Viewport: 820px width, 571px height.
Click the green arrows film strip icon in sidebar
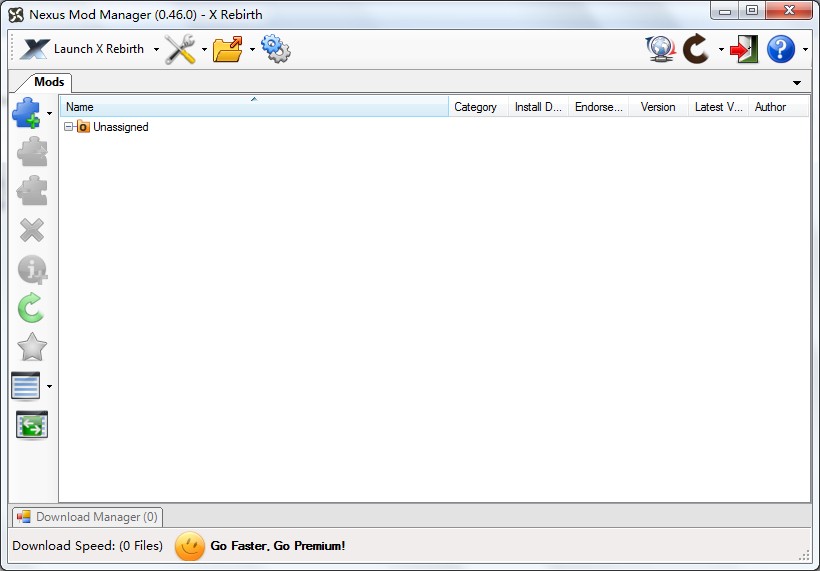click(32, 425)
